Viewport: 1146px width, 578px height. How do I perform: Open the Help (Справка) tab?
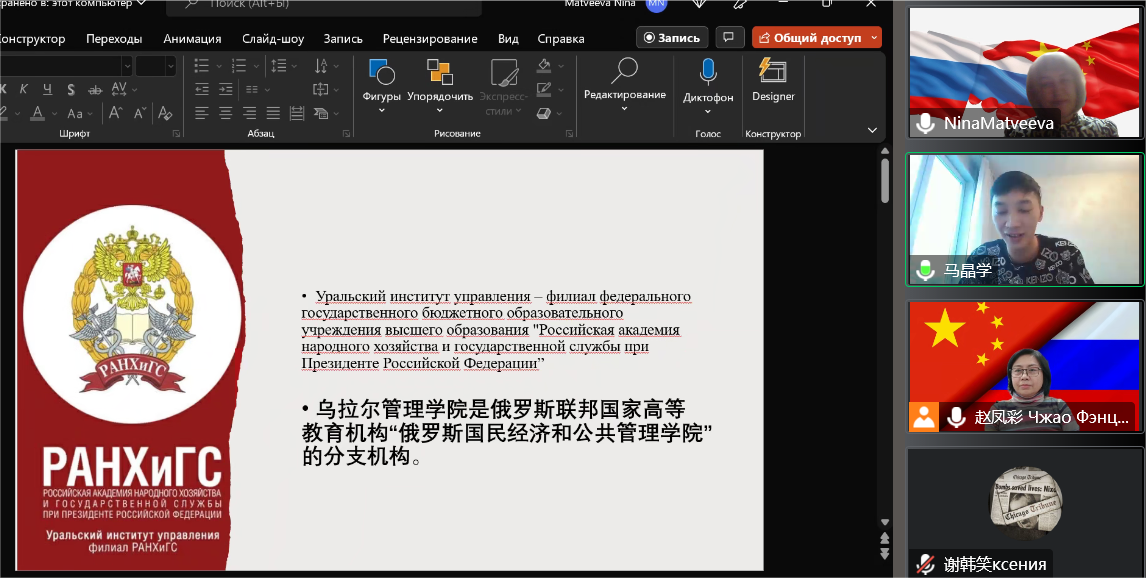click(x=561, y=39)
